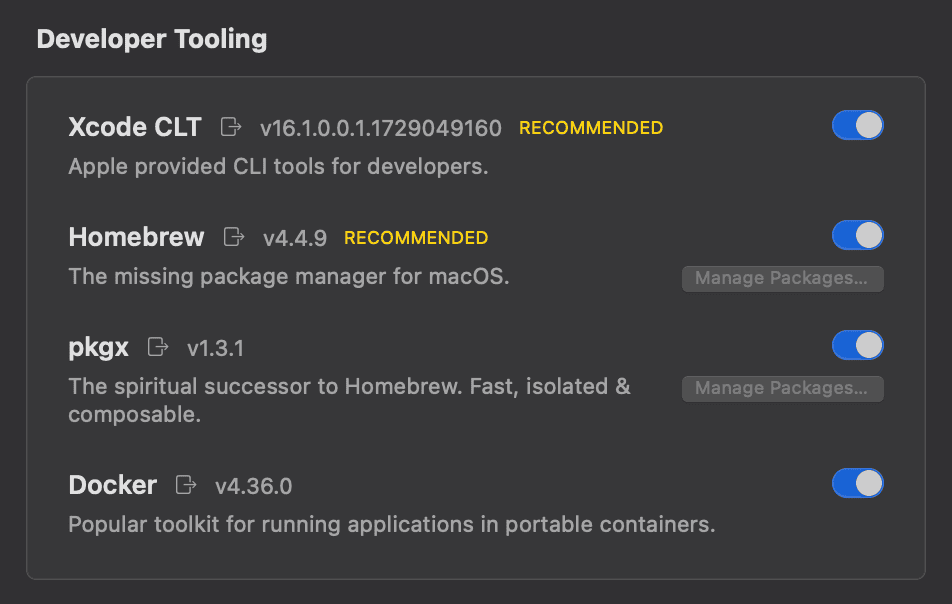The width and height of the screenshot is (952, 604).
Task: Disable the Xcode CLT toggle
Action: (x=857, y=126)
